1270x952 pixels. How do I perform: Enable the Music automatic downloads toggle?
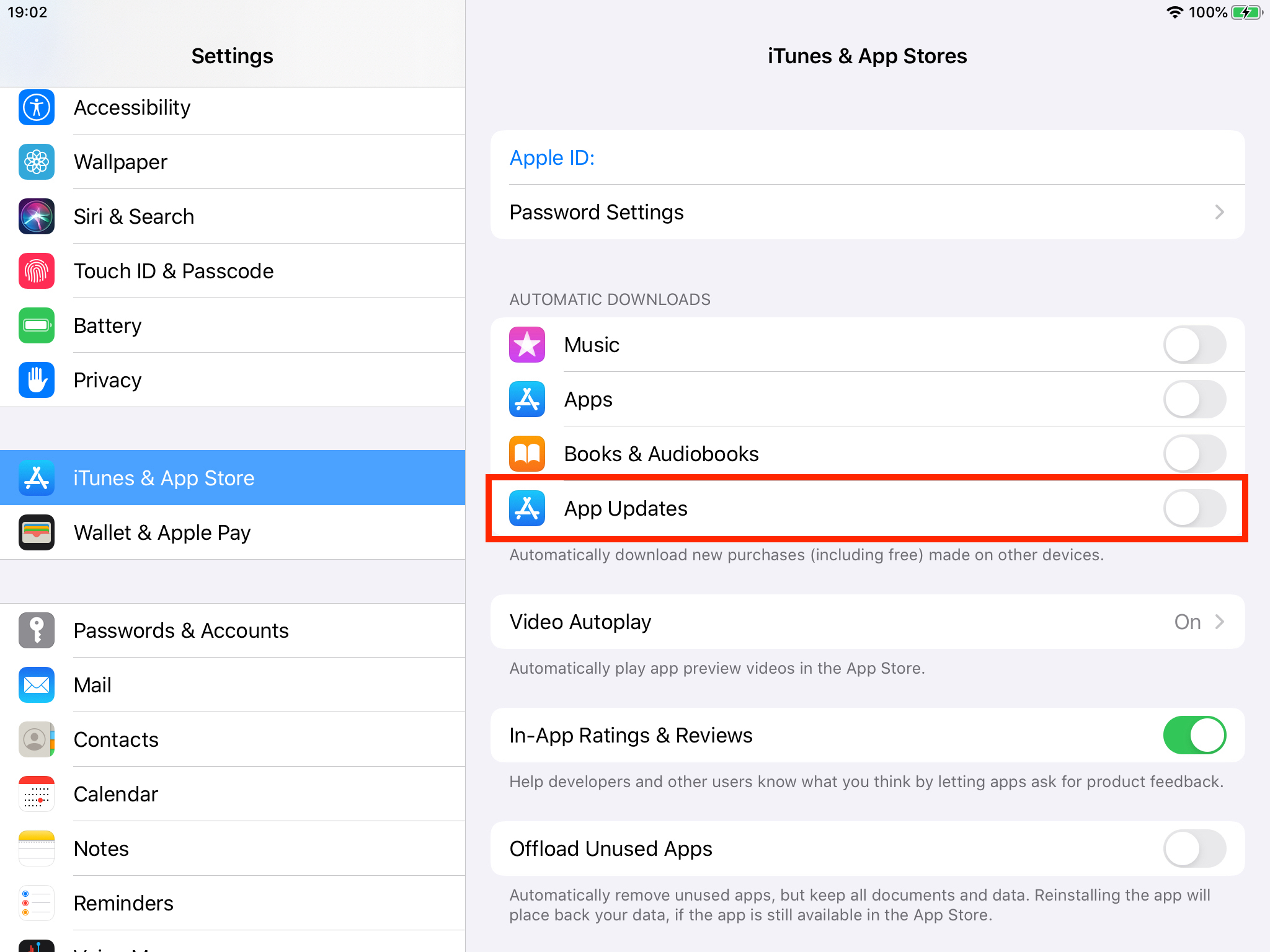coord(1194,345)
